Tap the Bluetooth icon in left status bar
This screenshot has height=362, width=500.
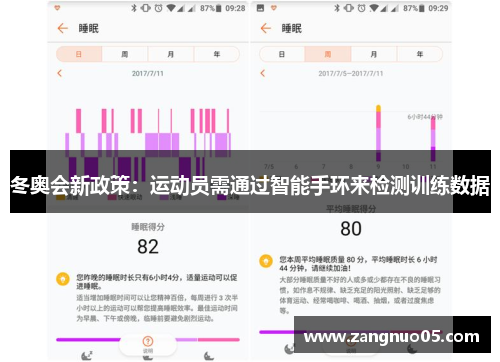(x=134, y=8)
